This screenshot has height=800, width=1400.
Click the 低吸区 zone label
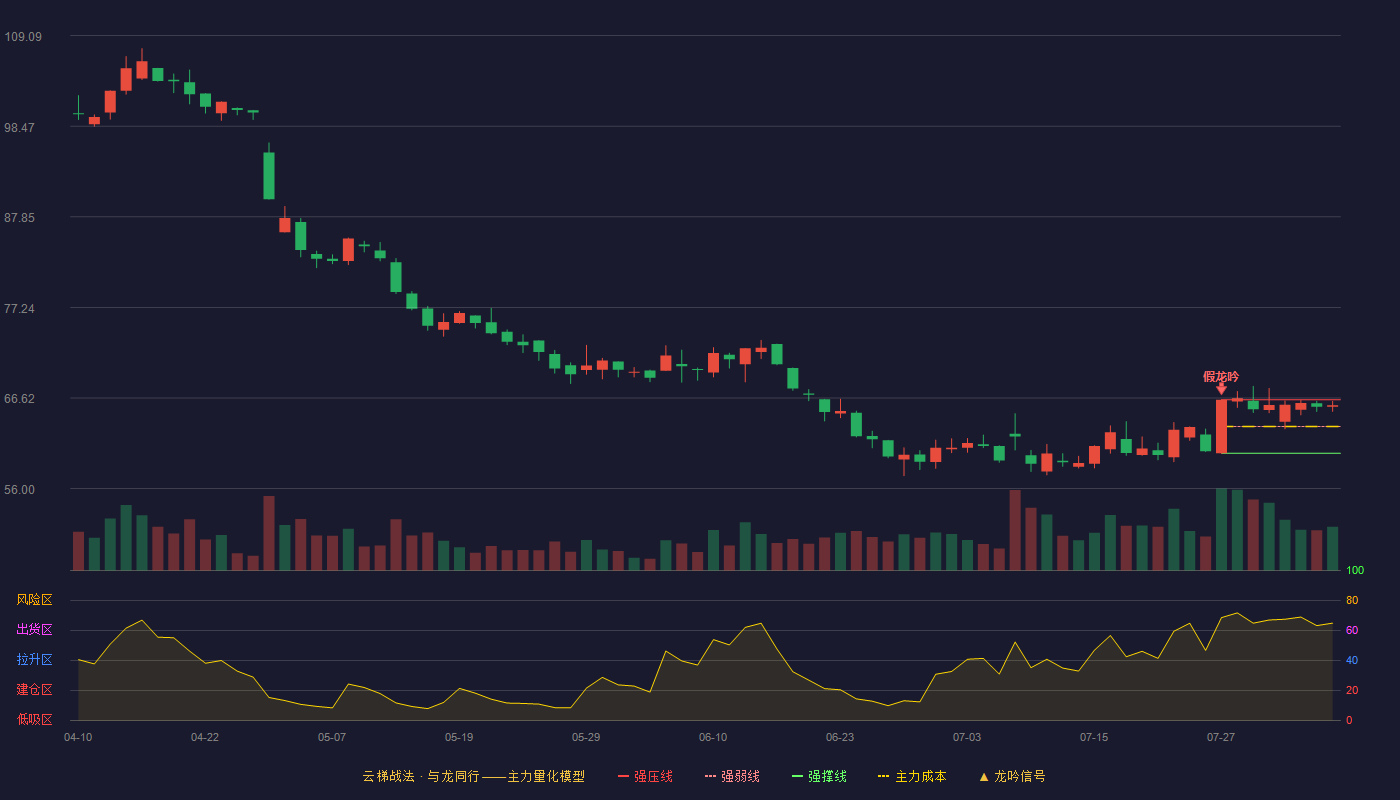coord(35,720)
